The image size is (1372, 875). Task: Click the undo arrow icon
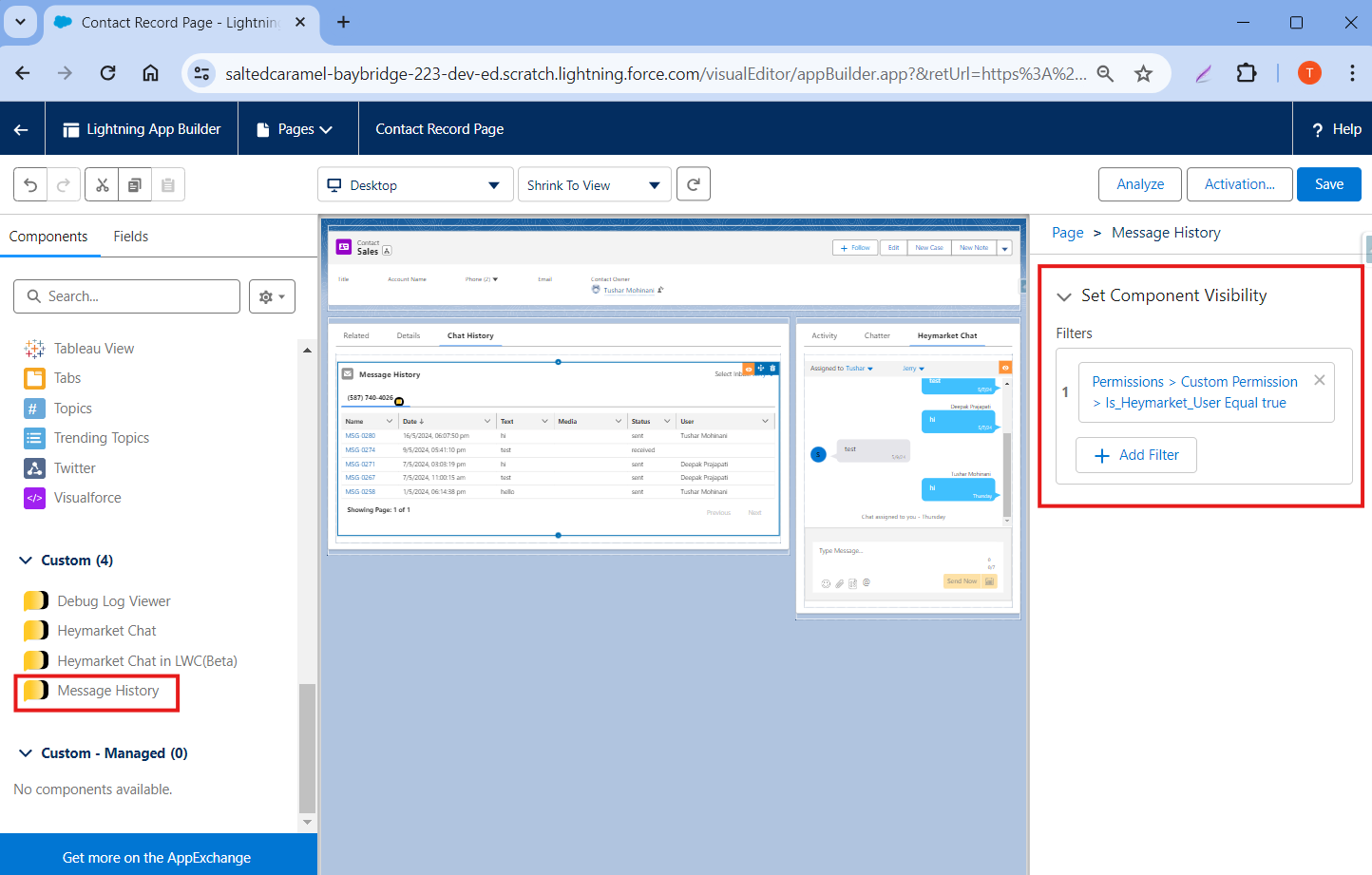click(30, 184)
